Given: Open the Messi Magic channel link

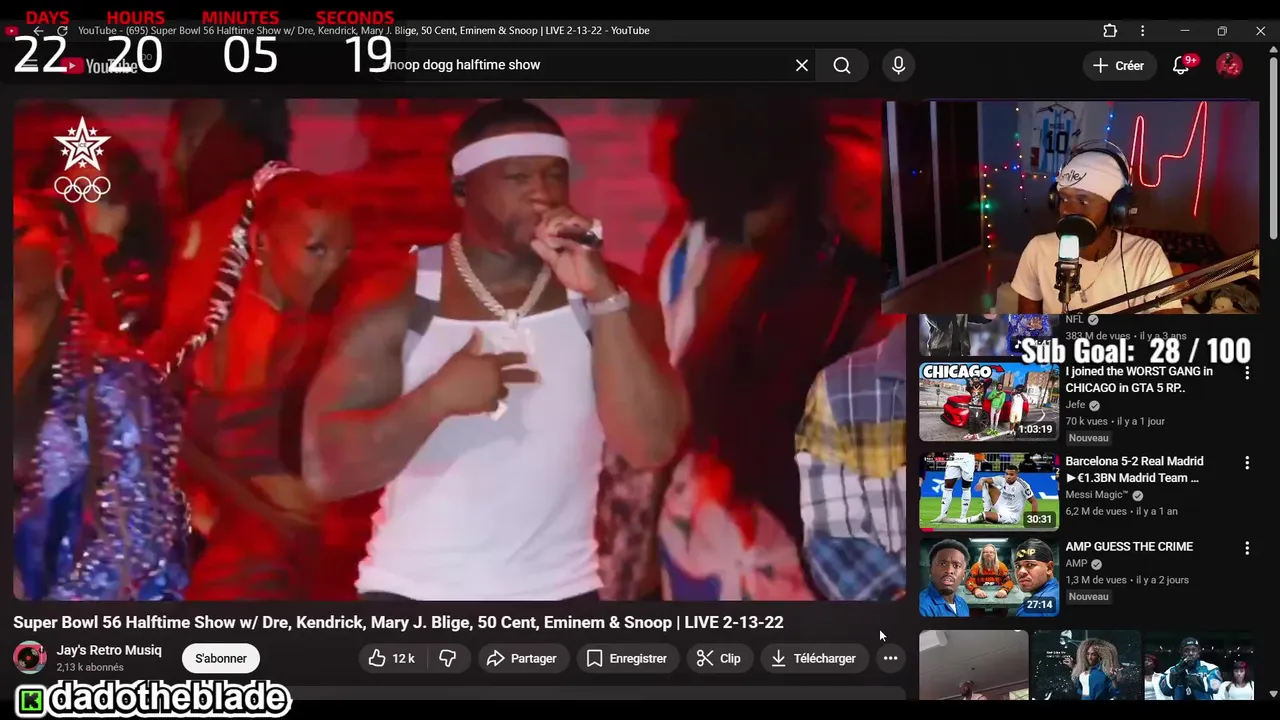Looking at the screenshot, I should click(x=1096, y=495).
